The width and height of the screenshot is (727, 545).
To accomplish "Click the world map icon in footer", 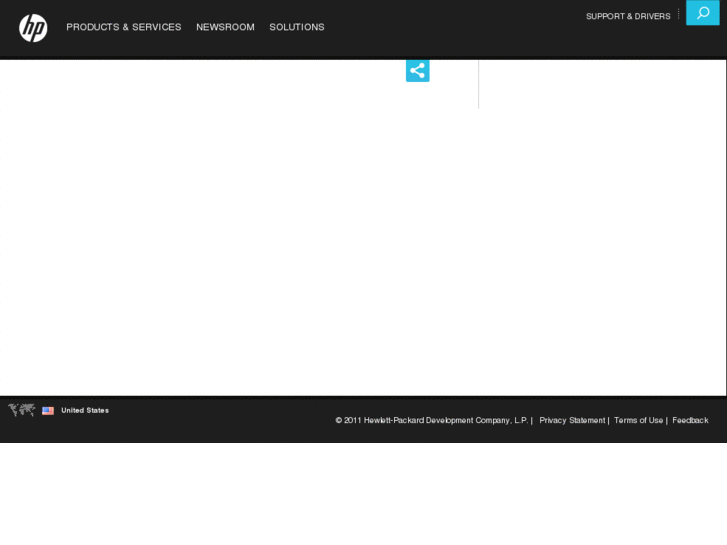I will [x=21, y=410].
